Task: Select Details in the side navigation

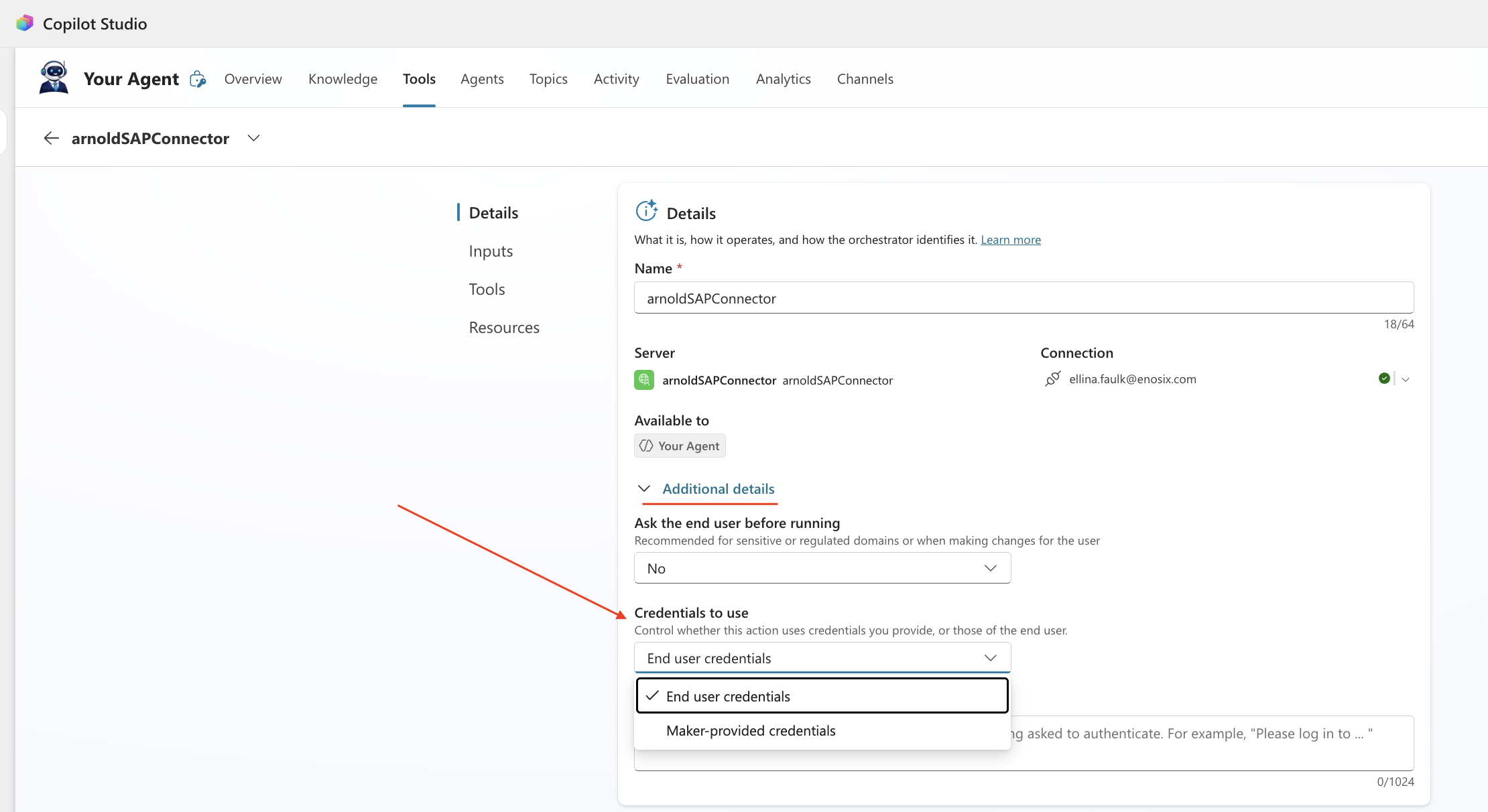Action: click(493, 213)
